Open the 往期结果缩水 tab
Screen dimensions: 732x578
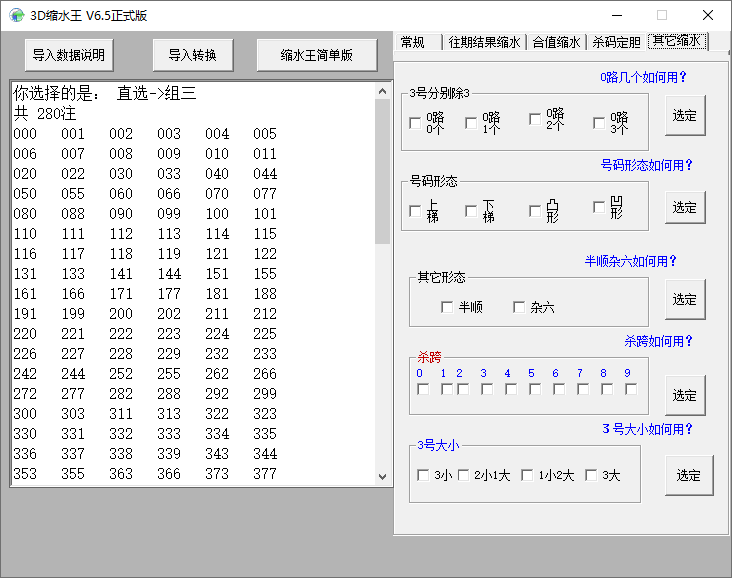pyautogui.click(x=484, y=42)
